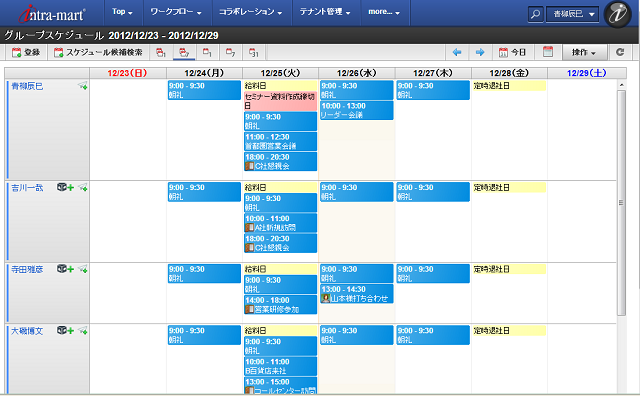Open 吉川一哉's 12/27 朝礼 event
This screenshot has height=396, width=640.
click(433, 192)
